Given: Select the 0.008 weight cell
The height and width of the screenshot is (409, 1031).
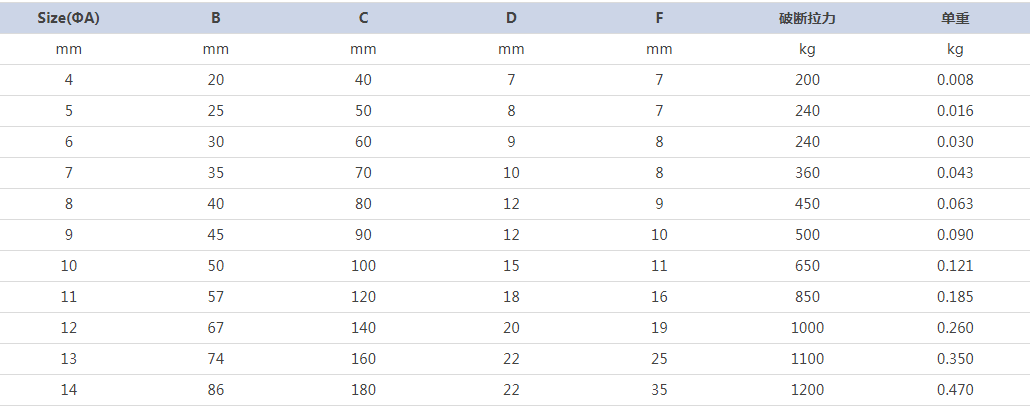Looking at the screenshot, I should 955,80.
